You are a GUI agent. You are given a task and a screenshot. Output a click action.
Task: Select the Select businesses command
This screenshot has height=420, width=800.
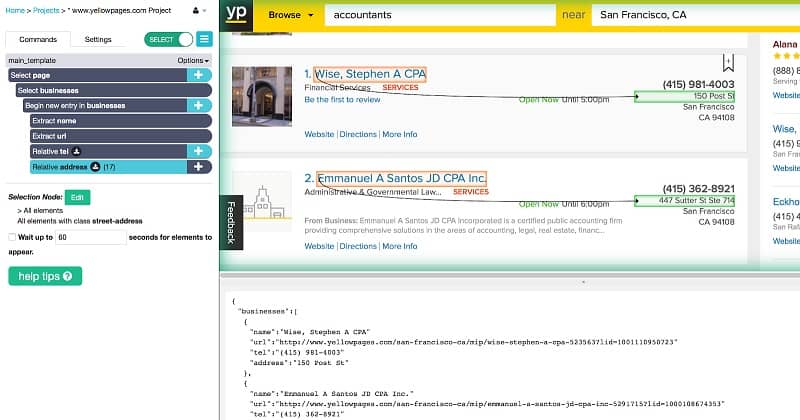coord(113,90)
